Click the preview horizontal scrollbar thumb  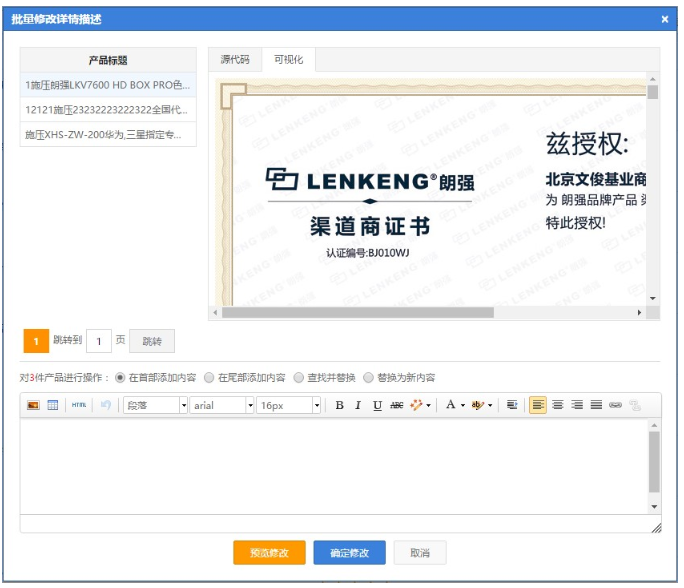point(358,312)
